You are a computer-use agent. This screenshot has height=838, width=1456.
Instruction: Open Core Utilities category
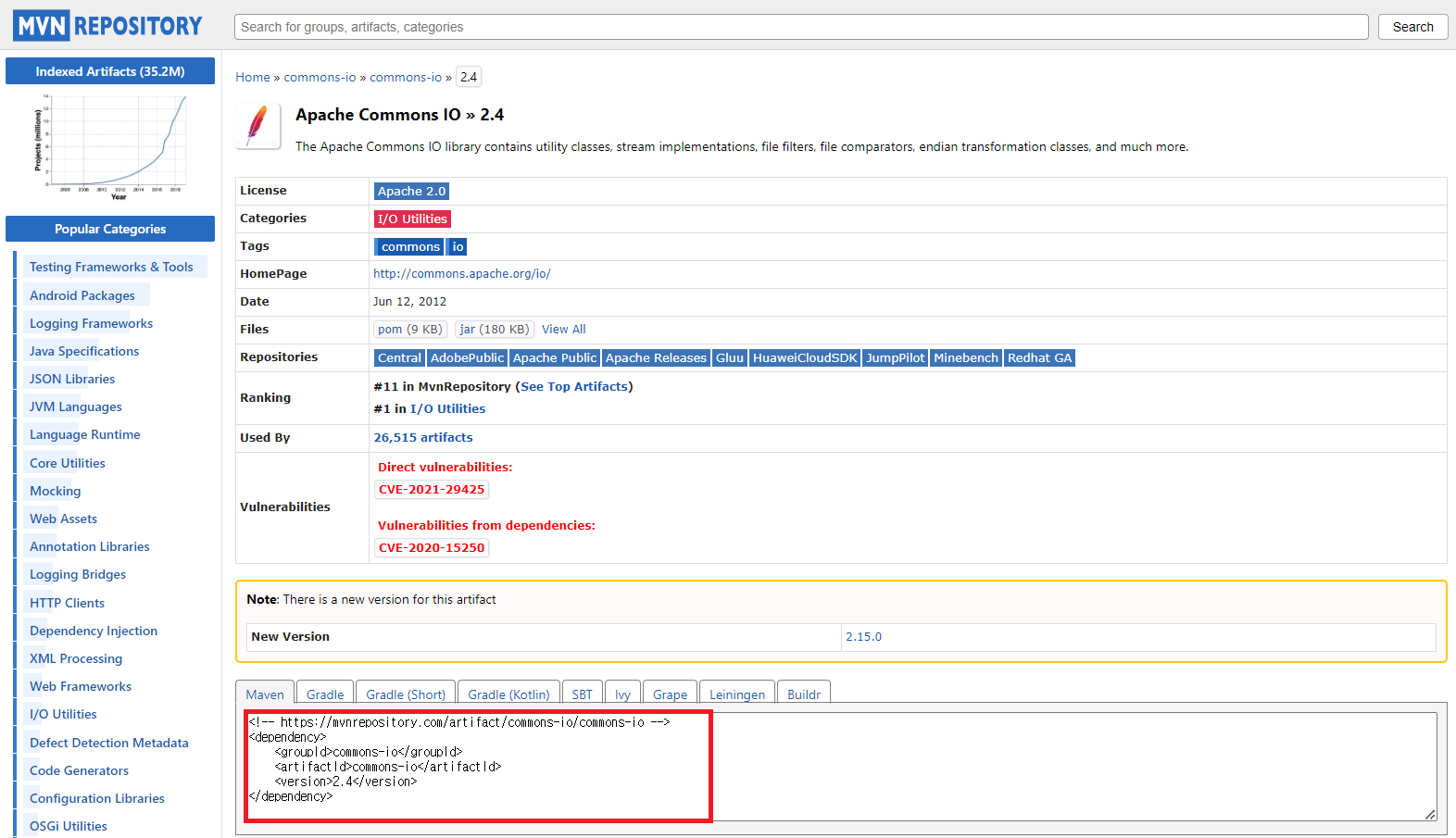[x=68, y=463]
